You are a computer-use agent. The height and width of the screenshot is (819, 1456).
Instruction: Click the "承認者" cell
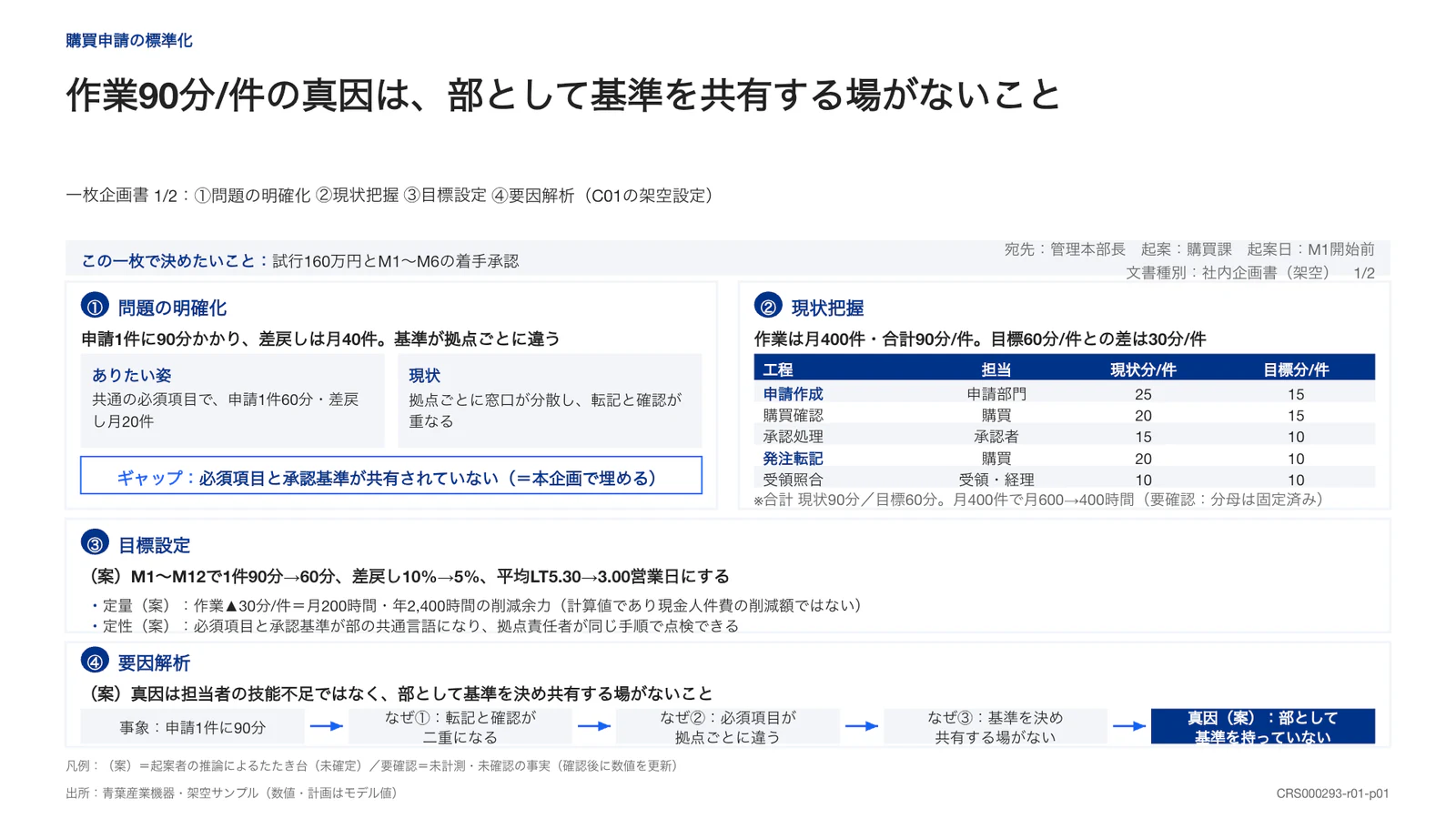coord(996,437)
